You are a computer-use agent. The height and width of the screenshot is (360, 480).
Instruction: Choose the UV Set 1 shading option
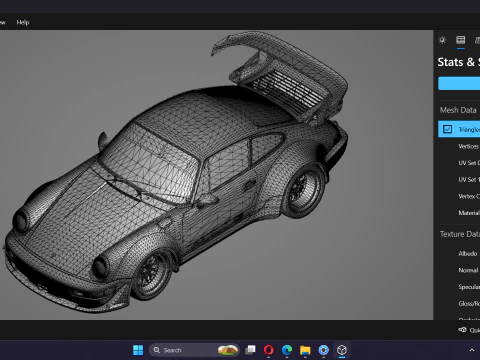point(469,179)
